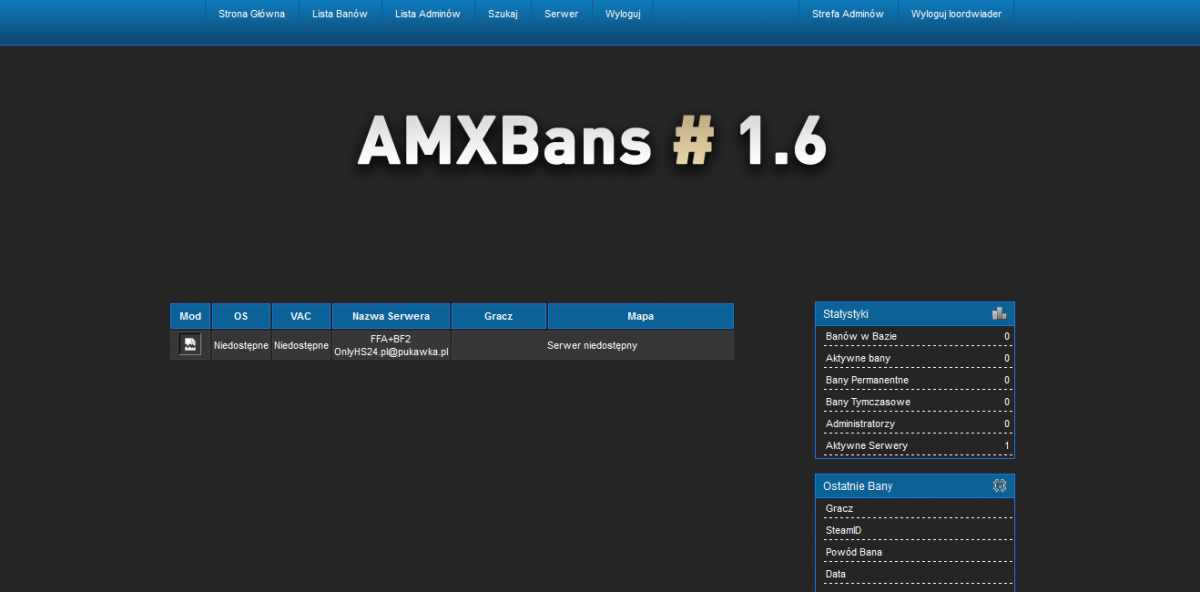This screenshot has height=592, width=1200.
Task: Click the VAC column header
Action: pos(301,316)
